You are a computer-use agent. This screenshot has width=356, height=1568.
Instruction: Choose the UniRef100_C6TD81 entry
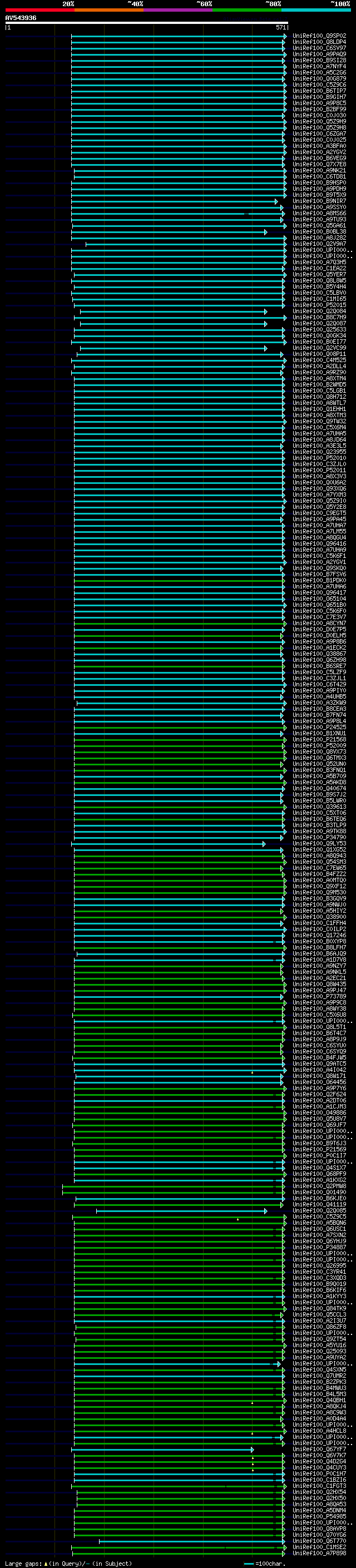click(x=319, y=176)
